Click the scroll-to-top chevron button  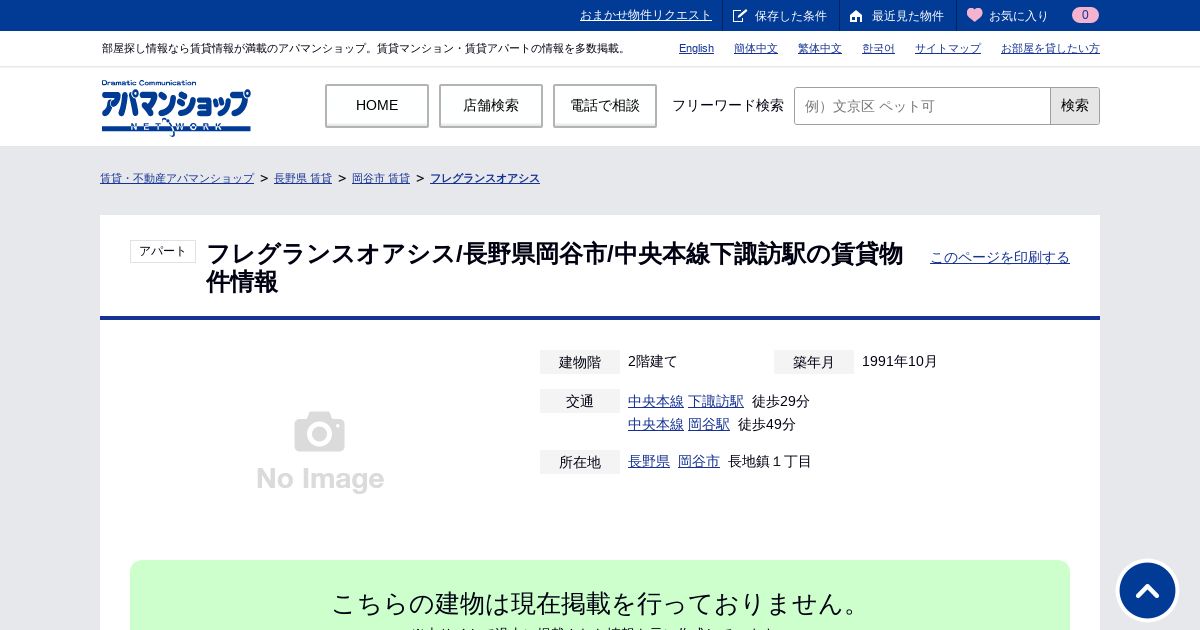1147,591
